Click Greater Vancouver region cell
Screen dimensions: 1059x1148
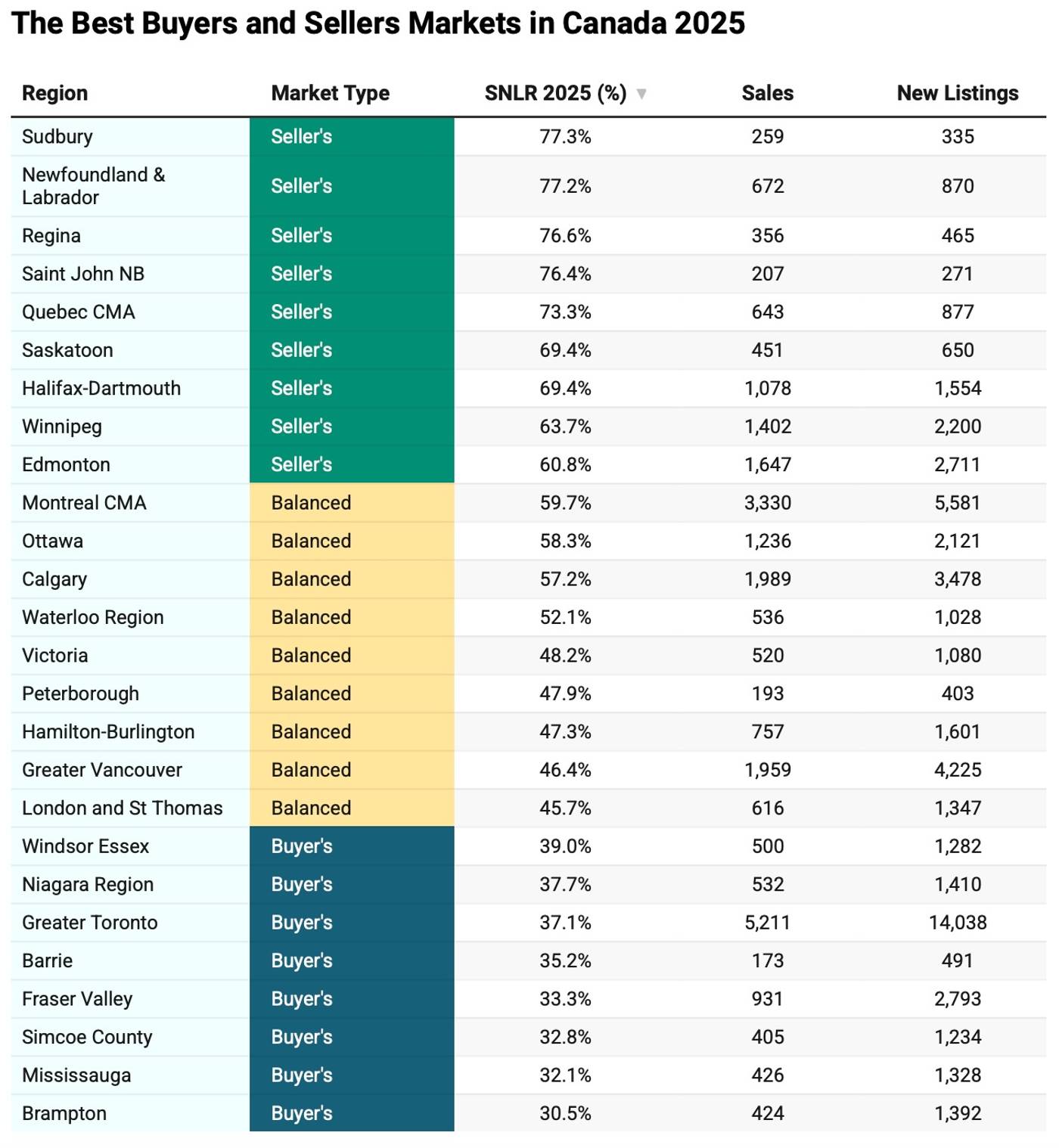pos(102,770)
